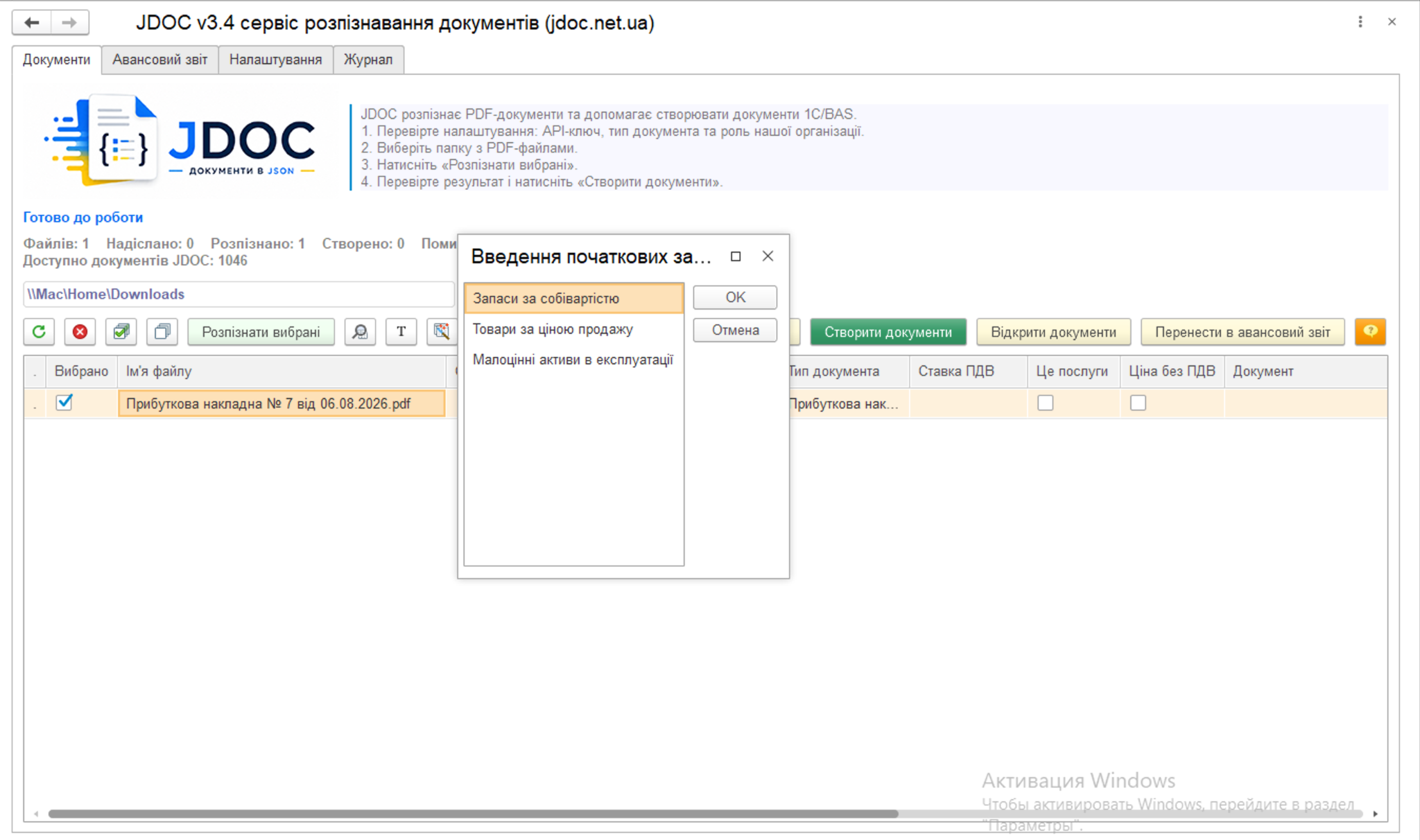Maximize the initial balances dialog
Viewport: 1420px width, 840px height.
coord(736,256)
